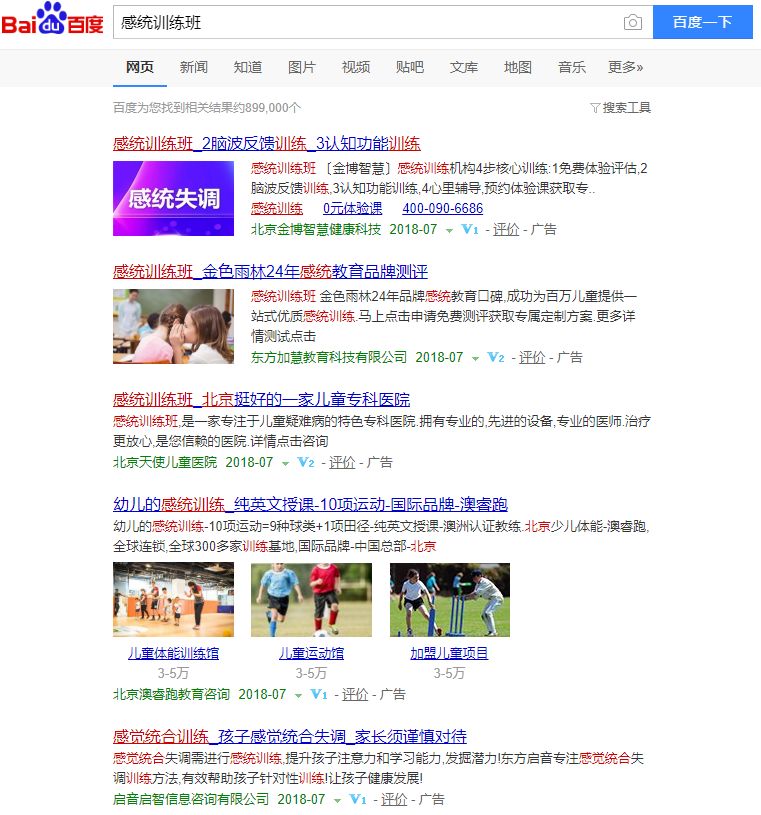This screenshot has height=815, width=761.
Task: Expand dropdown arrow after 北京金博智慧健康科技
Action: [449, 231]
